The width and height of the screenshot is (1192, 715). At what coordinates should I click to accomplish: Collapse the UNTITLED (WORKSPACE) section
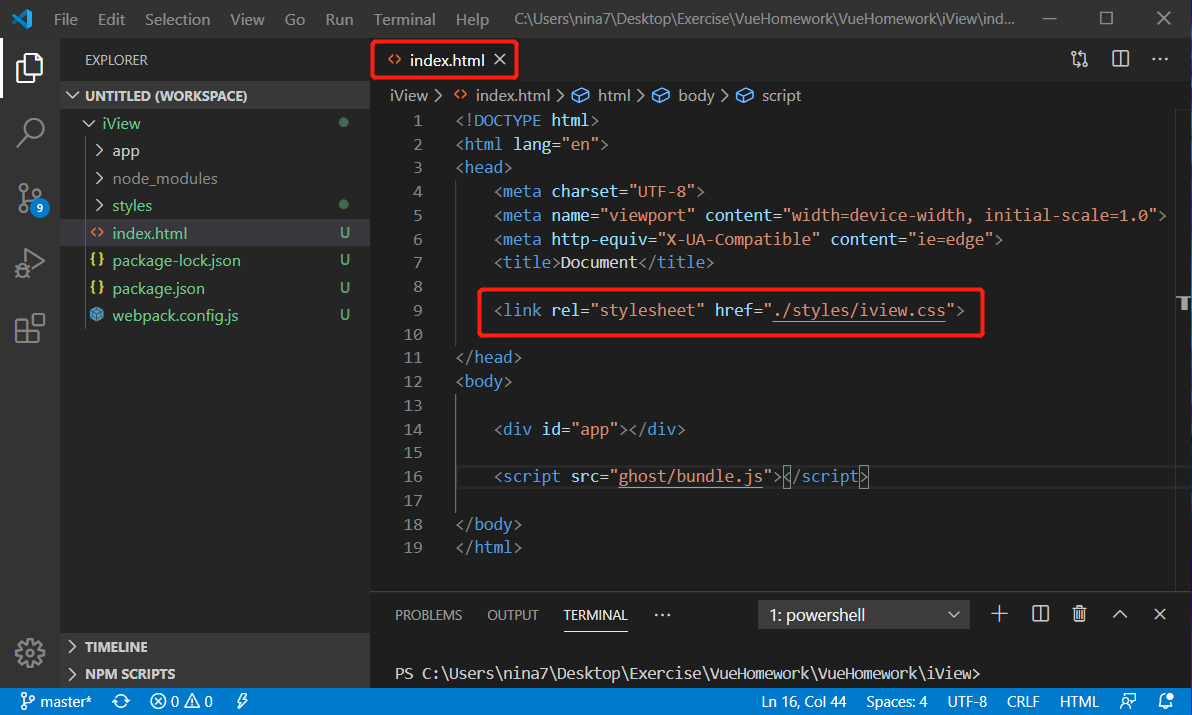click(x=215, y=96)
